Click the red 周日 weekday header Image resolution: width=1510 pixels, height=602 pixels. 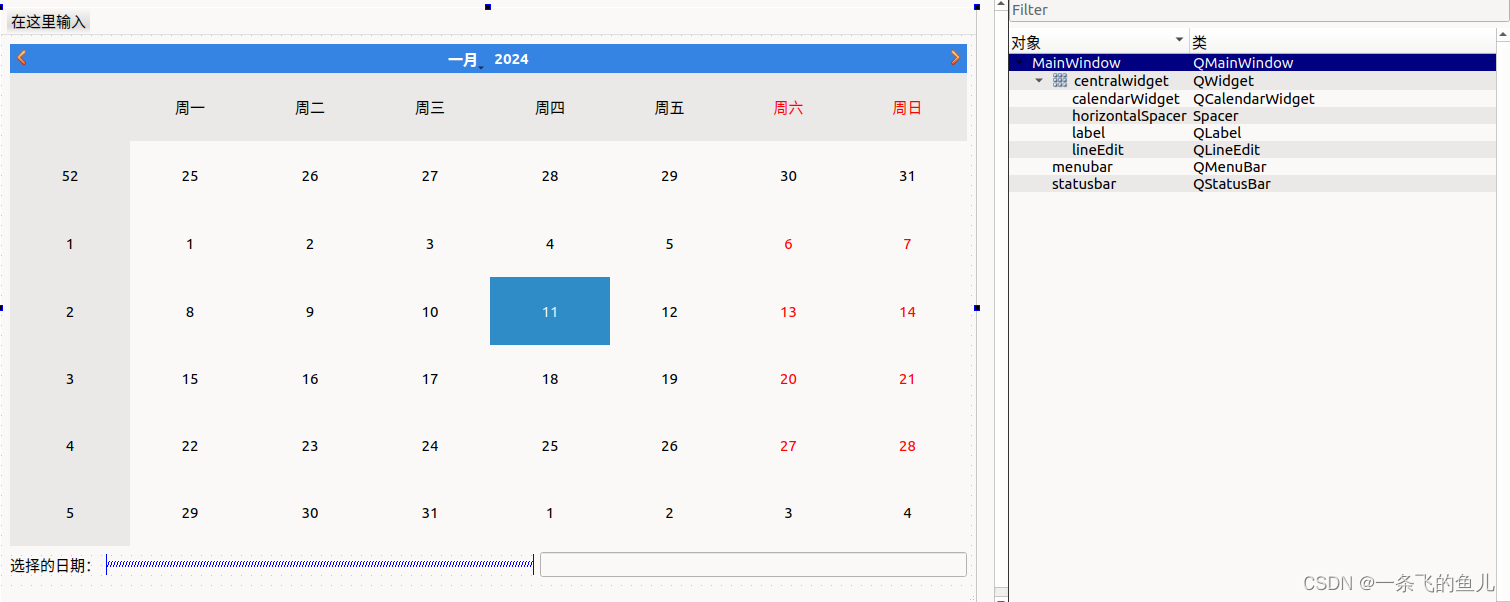tap(907, 108)
